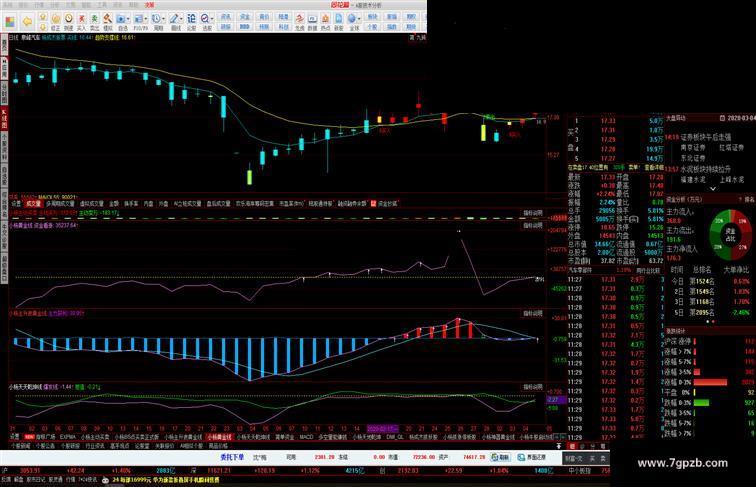756x487 pixels.
Task: Click the 模拟 gavel icon
Action: click(108, 22)
